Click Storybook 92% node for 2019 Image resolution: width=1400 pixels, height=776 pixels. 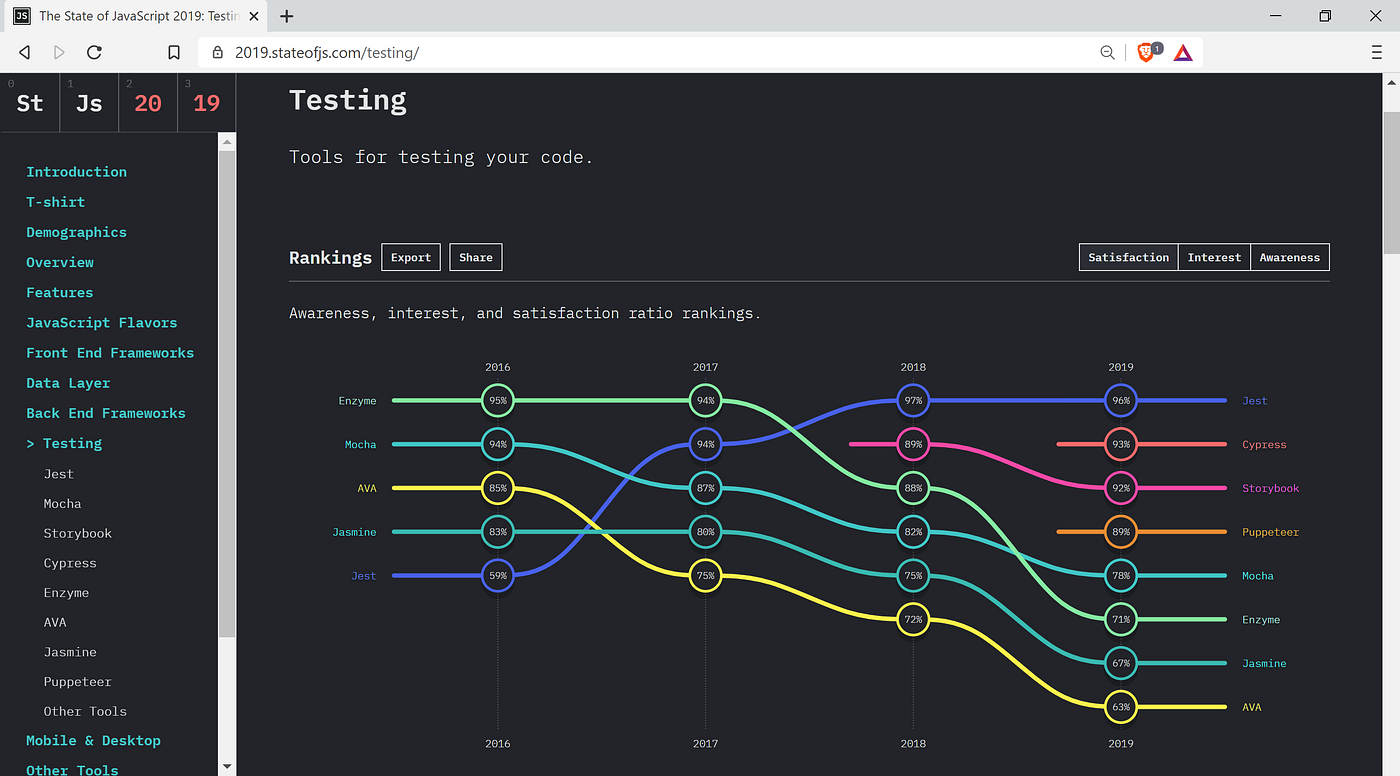point(1121,488)
